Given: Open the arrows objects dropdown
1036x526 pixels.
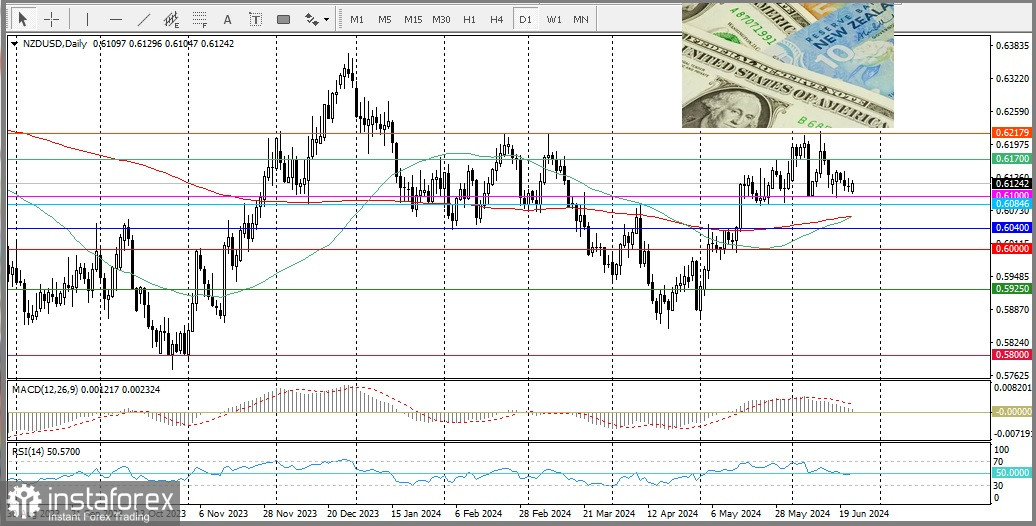Looking at the screenshot, I should pyautogui.click(x=316, y=19).
